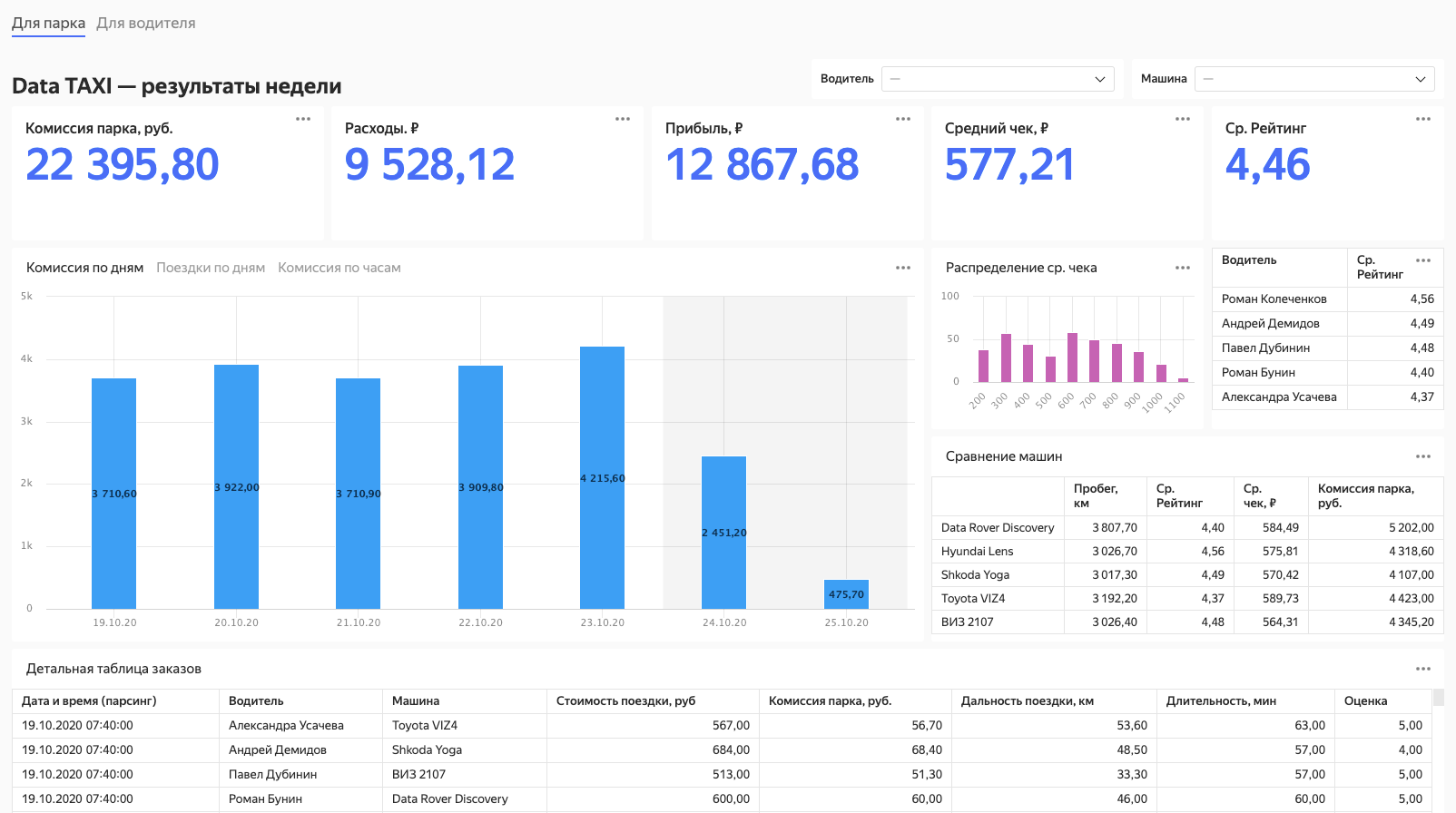Image resolution: width=1456 pixels, height=813 pixels.
Task: Open the Сравнение машин three-dot menu
Action: point(1423,456)
